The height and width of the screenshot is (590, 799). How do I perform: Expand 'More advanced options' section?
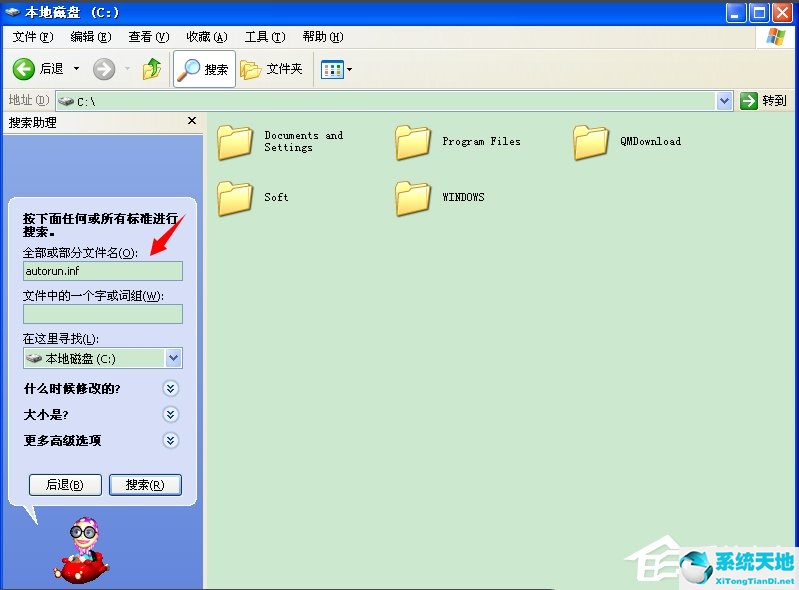[x=171, y=440]
